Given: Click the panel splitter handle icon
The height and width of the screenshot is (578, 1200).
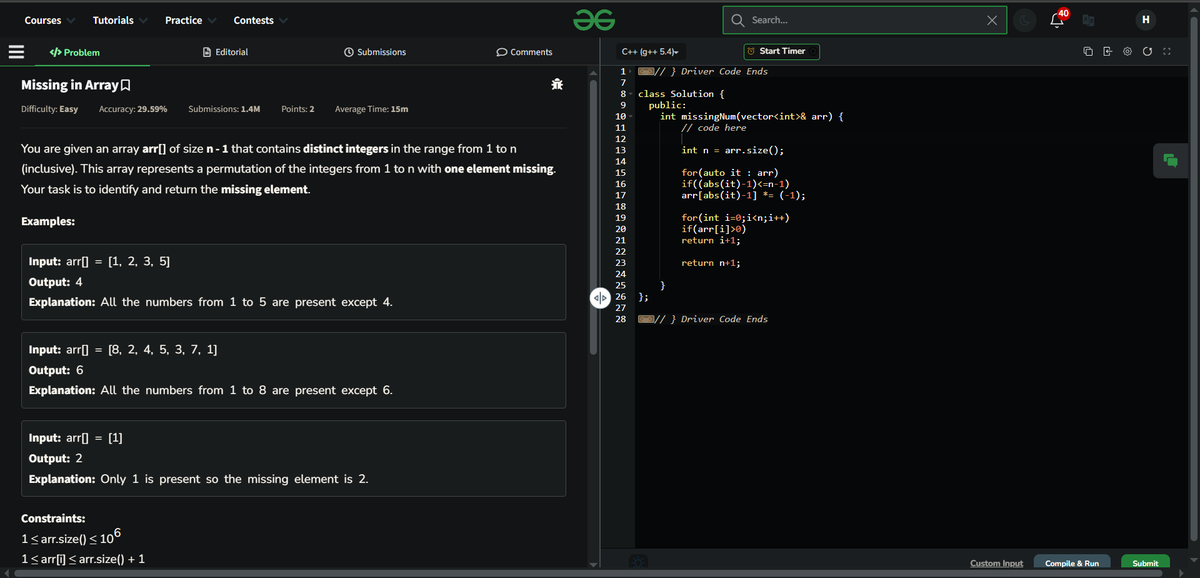Looking at the screenshot, I should click(599, 297).
